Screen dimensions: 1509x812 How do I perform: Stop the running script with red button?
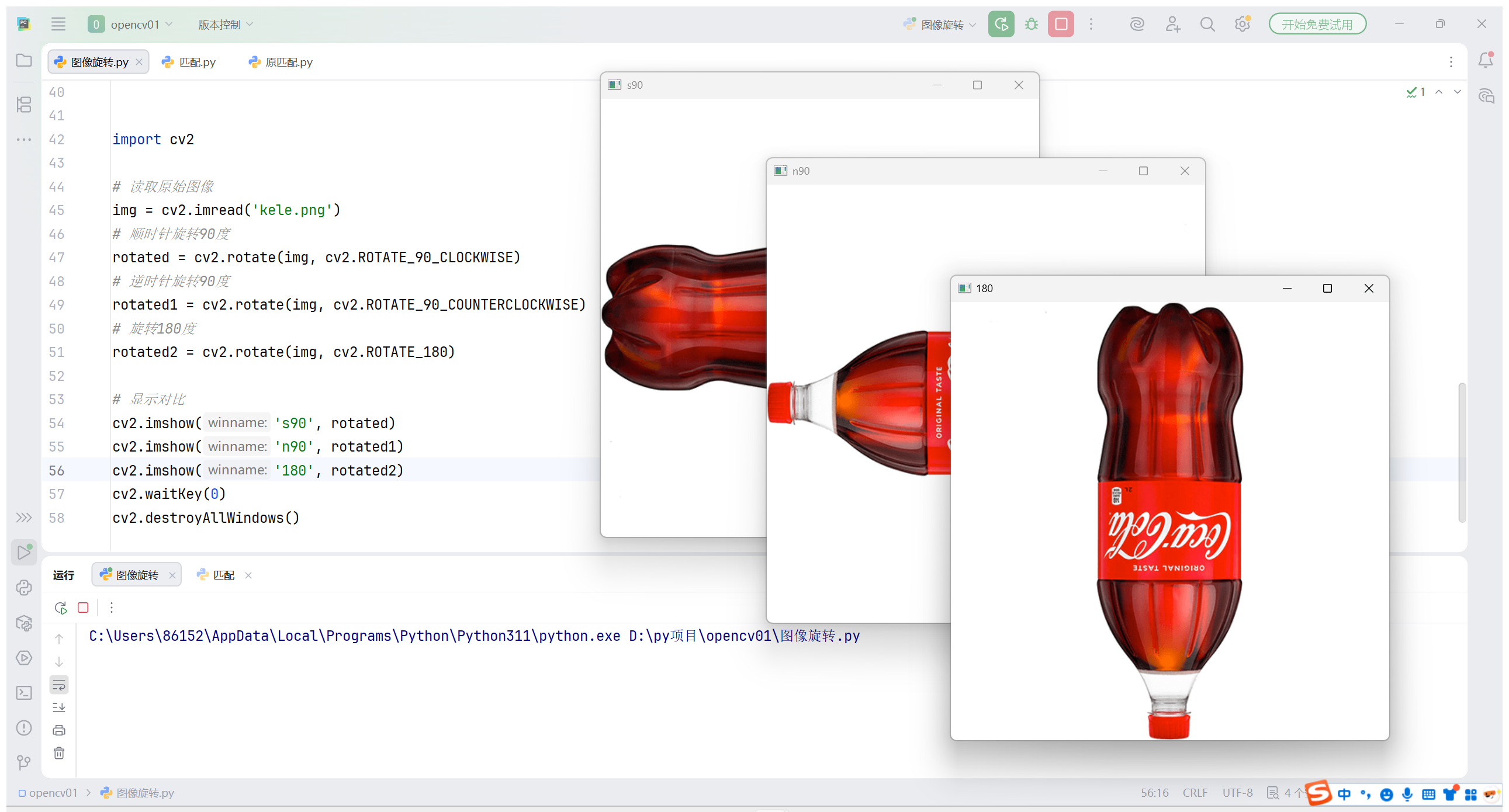(x=1060, y=24)
